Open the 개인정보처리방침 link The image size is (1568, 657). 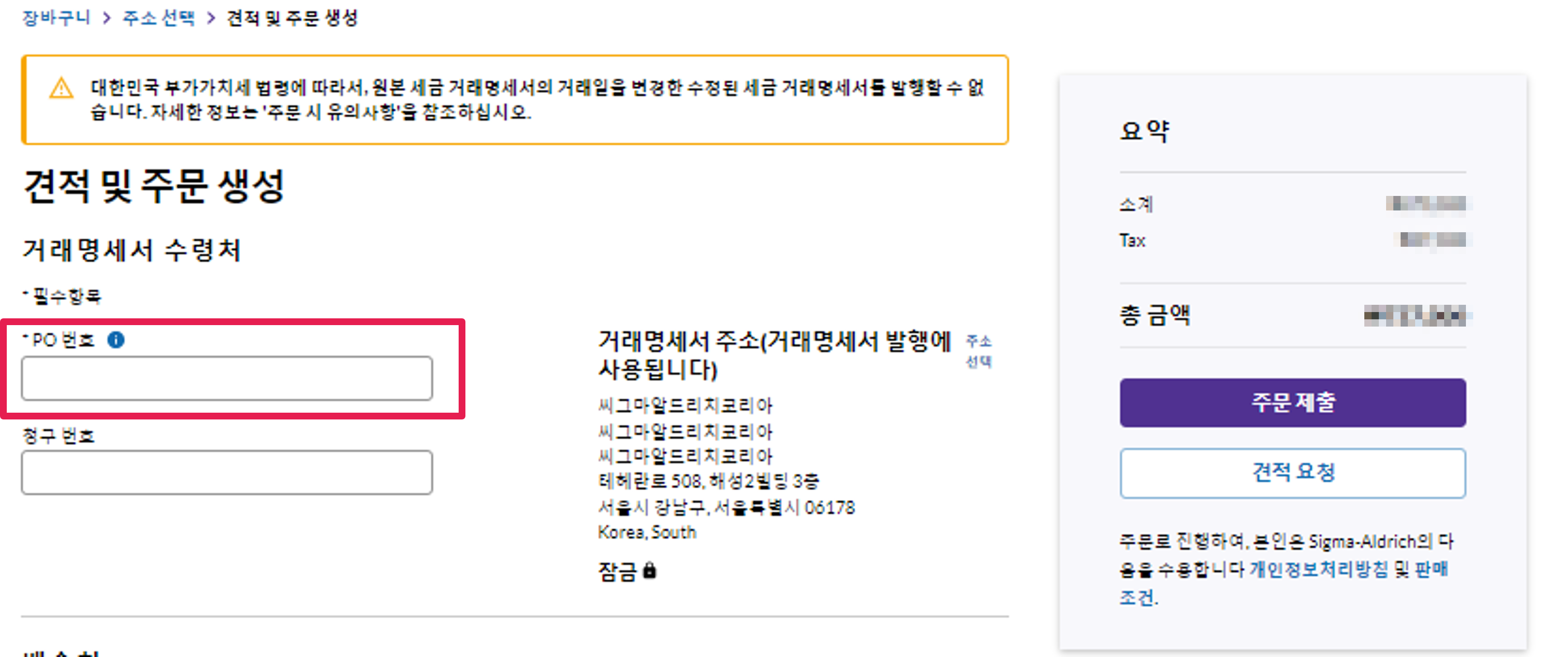click(1318, 569)
